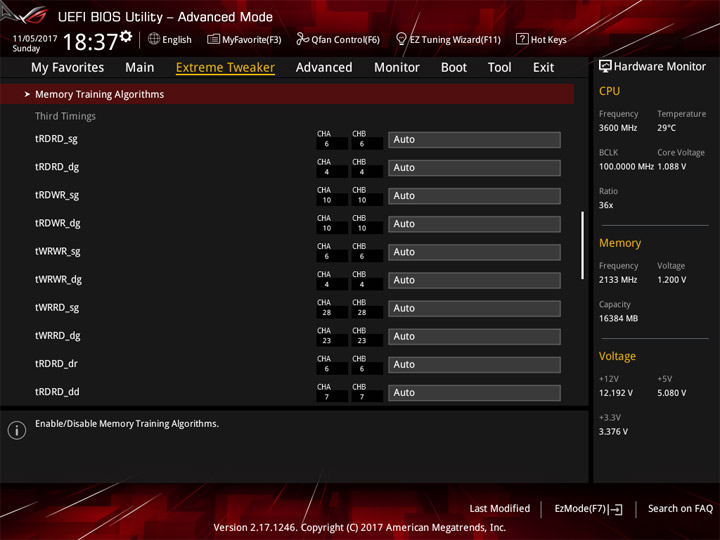Click the tWRWR_sg Auto field
Image resolution: width=720 pixels, height=540 pixels.
pos(474,252)
